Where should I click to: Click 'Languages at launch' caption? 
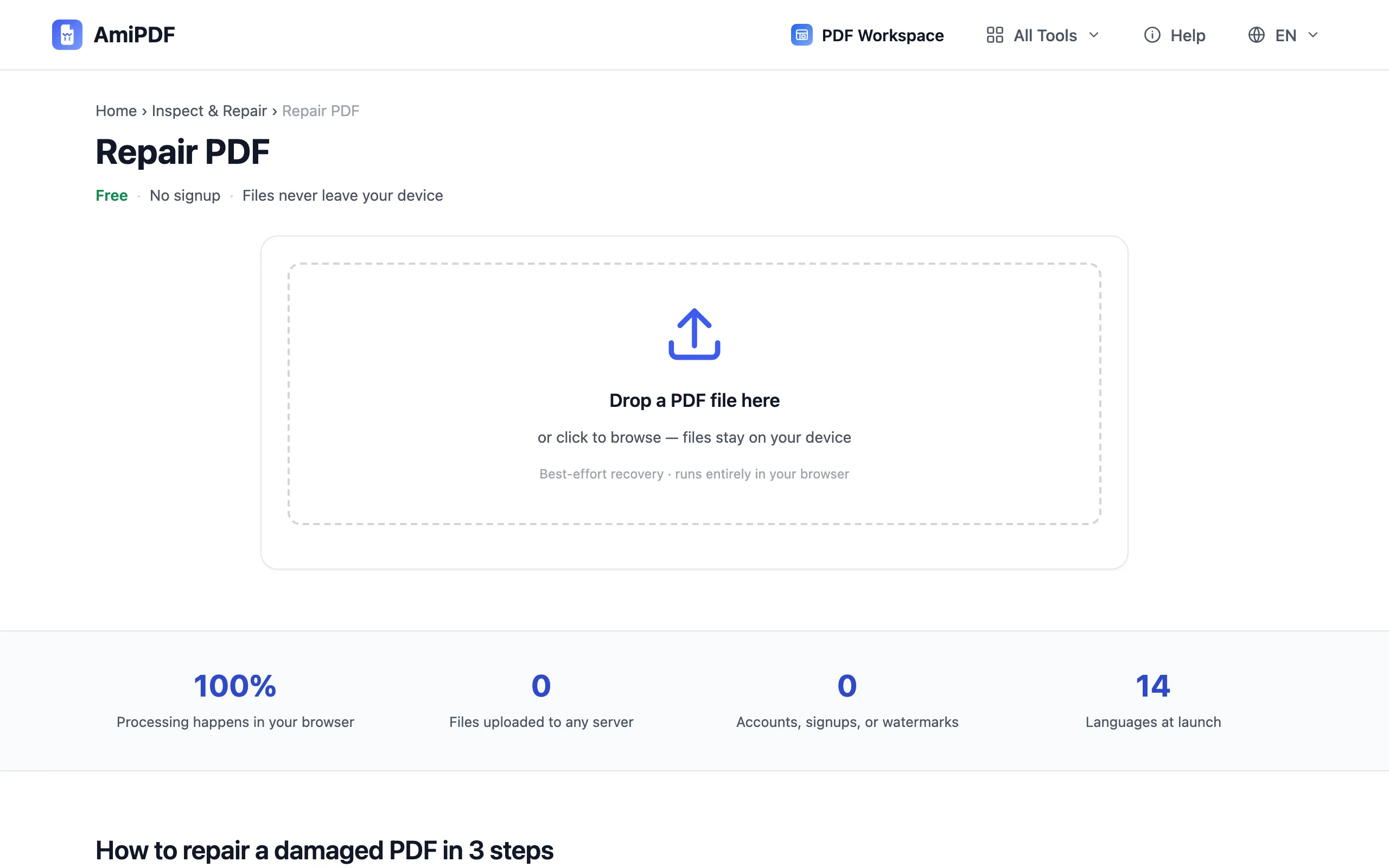1153,722
